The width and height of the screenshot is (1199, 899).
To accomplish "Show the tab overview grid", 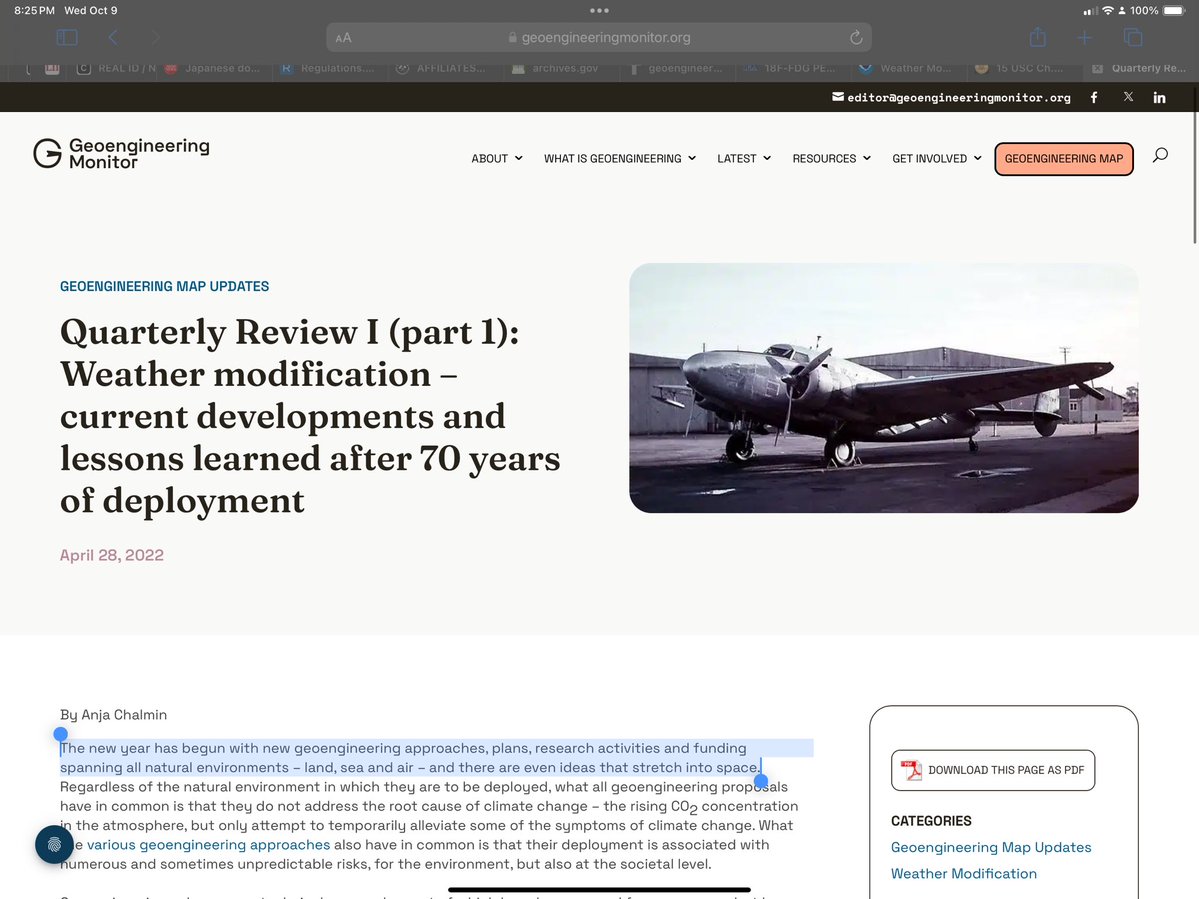I will coord(1133,38).
